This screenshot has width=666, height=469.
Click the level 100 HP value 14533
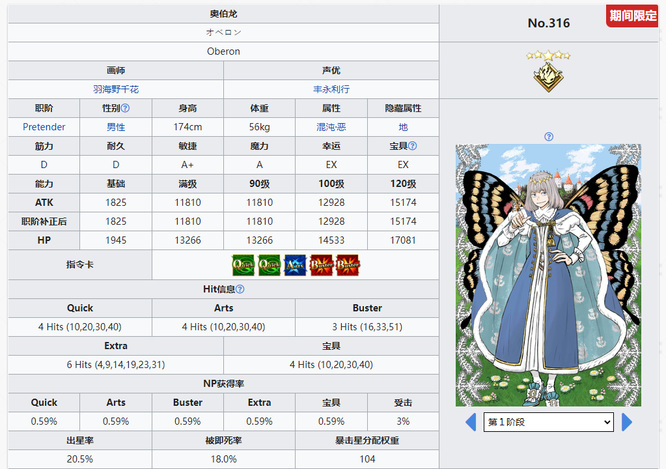331,240
